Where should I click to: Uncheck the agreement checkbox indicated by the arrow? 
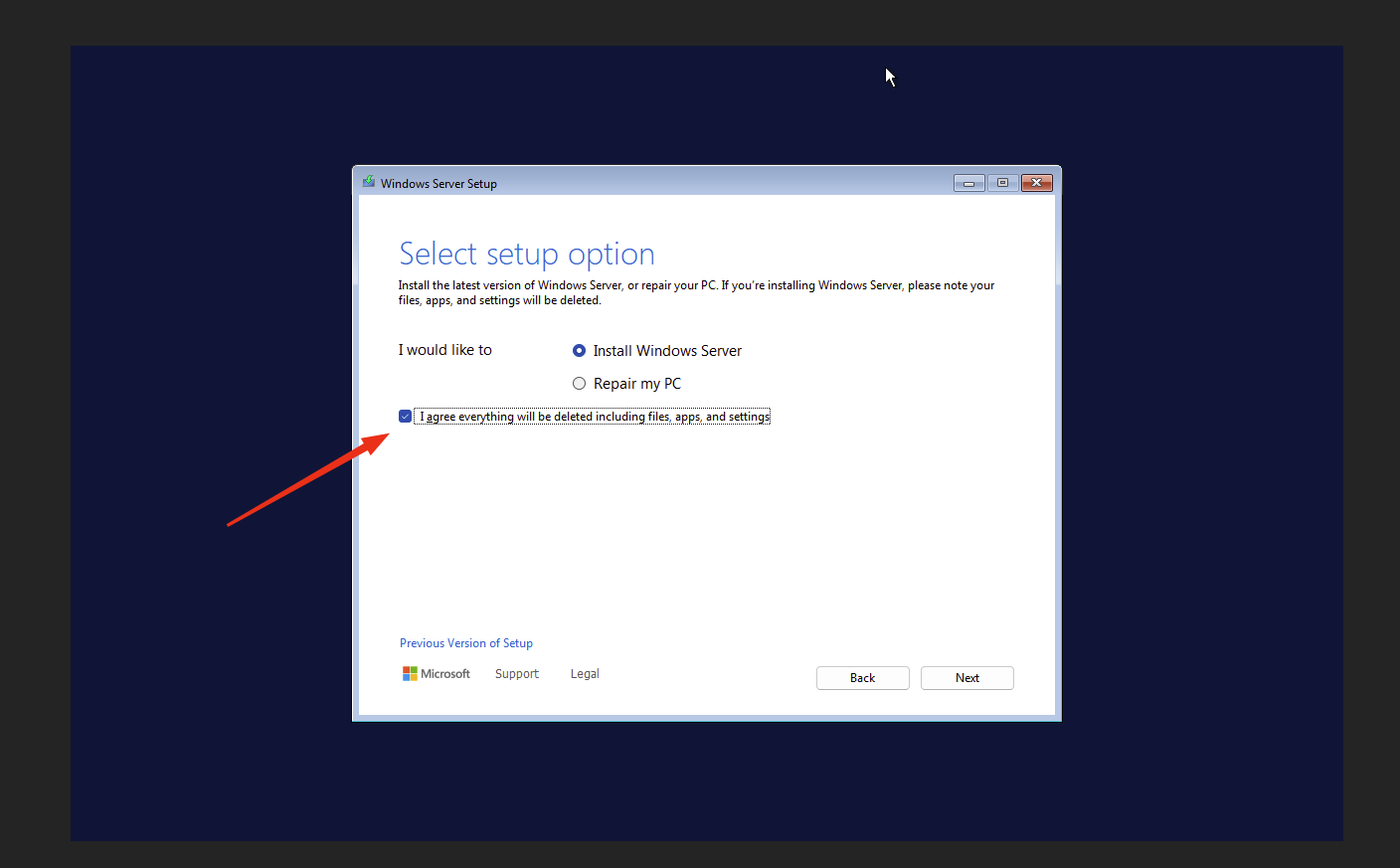click(x=405, y=416)
